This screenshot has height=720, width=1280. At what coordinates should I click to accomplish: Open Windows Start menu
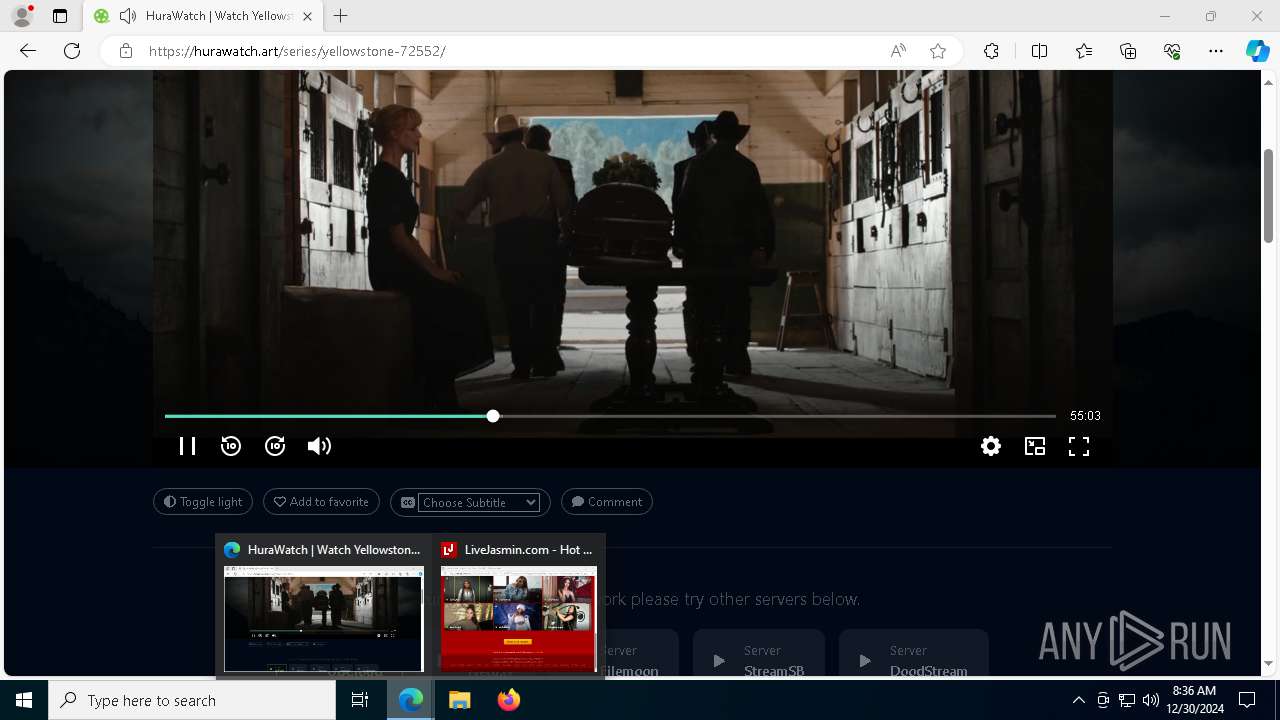click(24, 700)
